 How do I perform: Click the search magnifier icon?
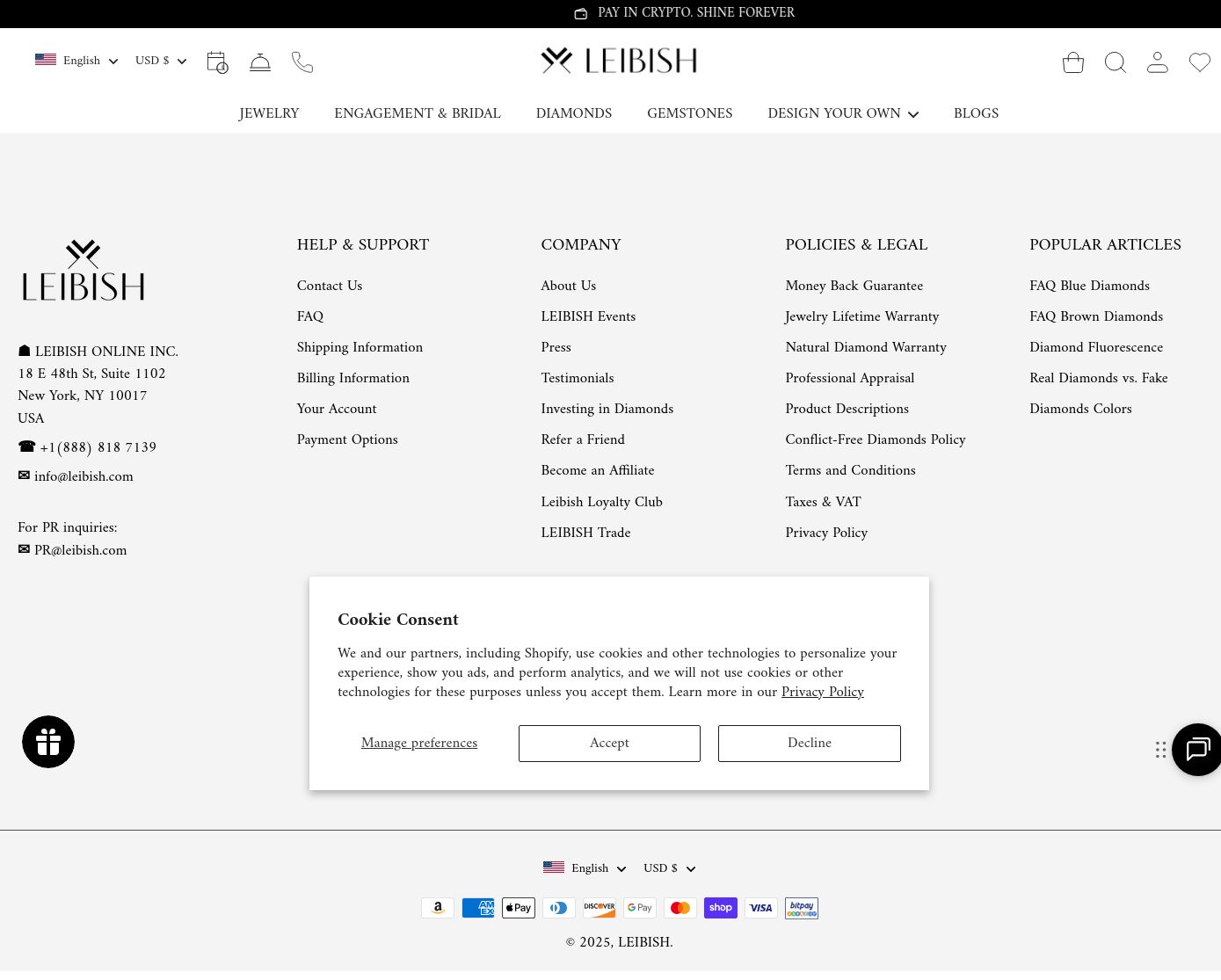1115,62
